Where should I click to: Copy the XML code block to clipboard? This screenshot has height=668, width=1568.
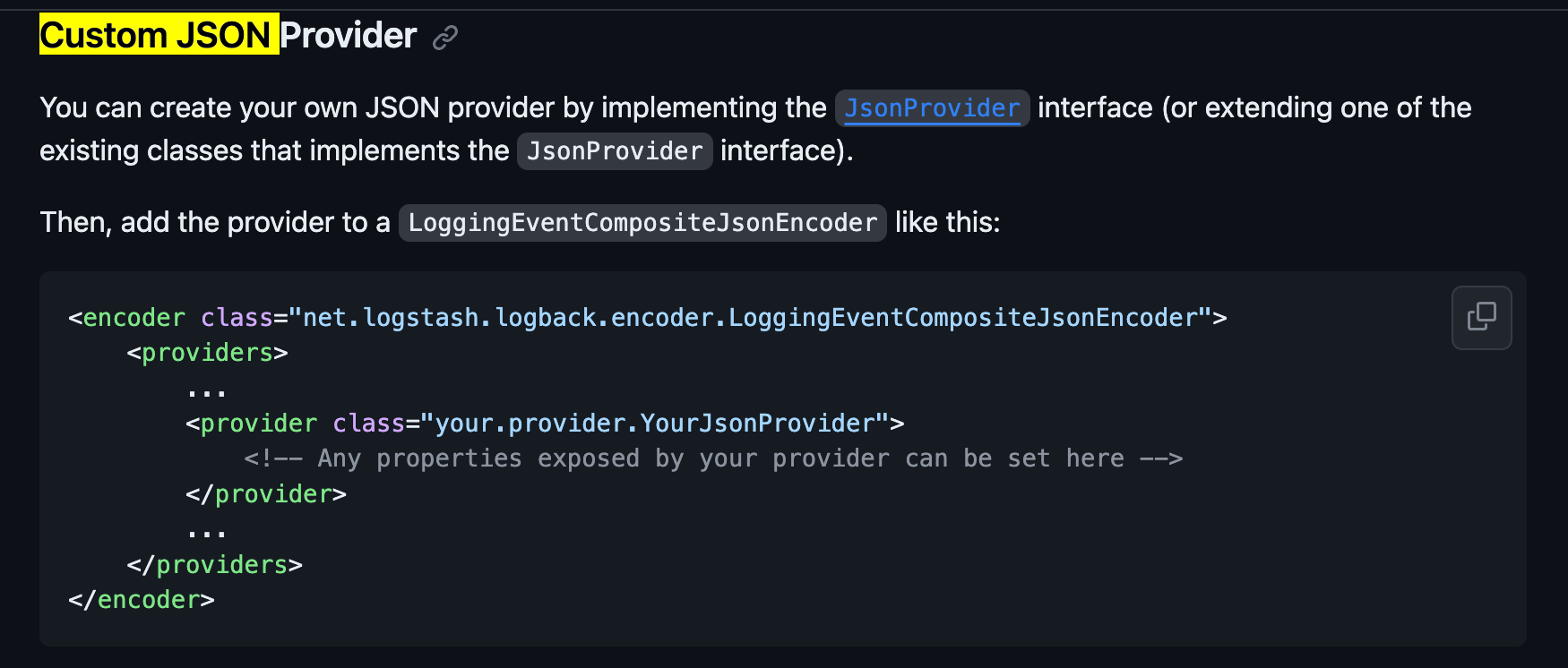(1481, 317)
